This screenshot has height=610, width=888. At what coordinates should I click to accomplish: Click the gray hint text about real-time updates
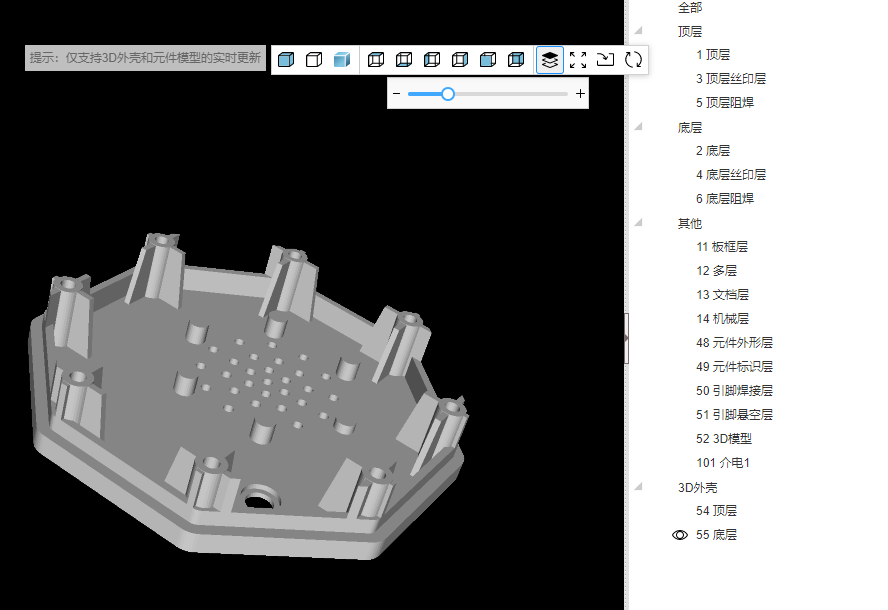tap(145, 58)
